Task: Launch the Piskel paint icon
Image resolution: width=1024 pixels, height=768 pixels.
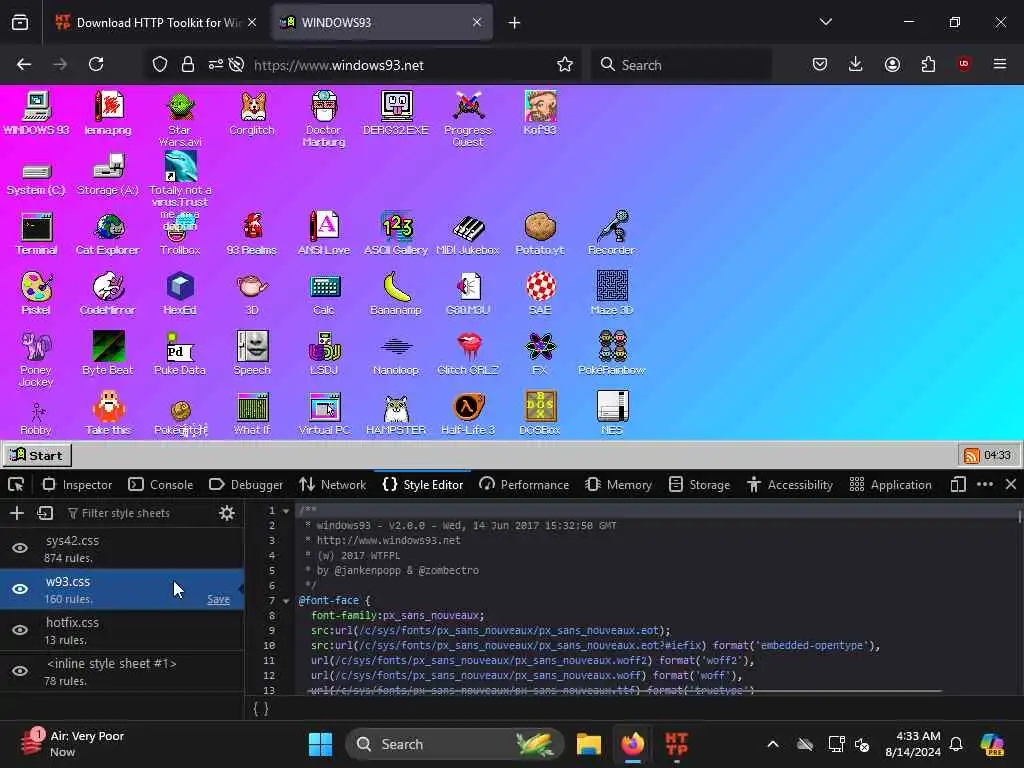Action: 37,293
